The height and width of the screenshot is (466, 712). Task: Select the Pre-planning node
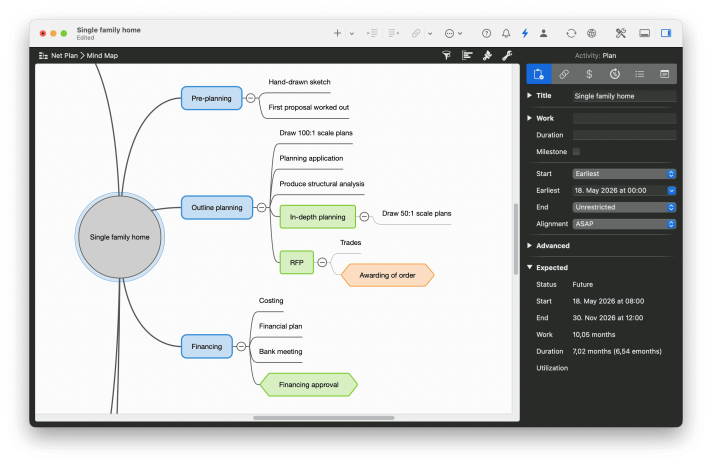[212, 98]
